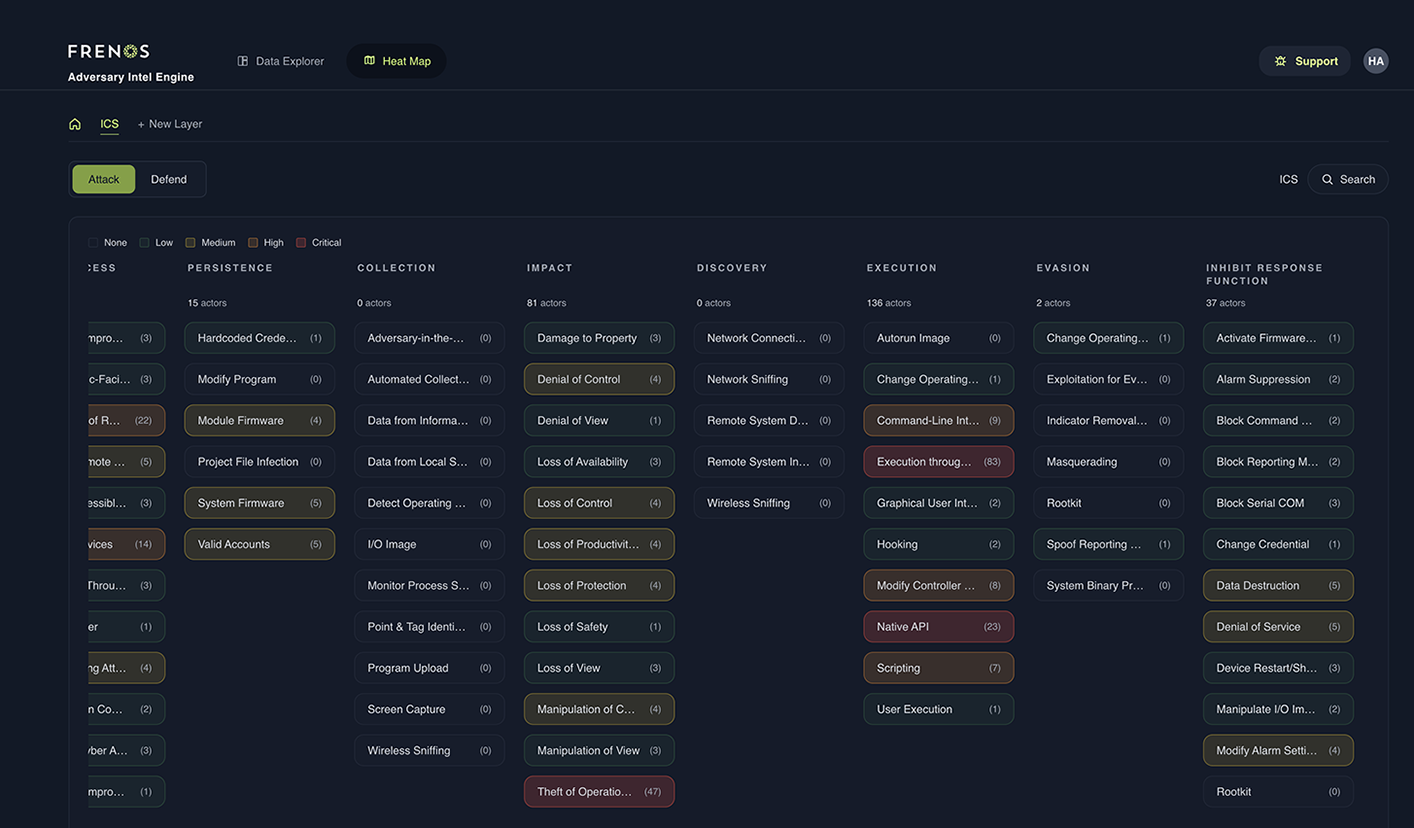Click the Support bug icon
This screenshot has height=828, width=1414.
pyautogui.click(x=1280, y=61)
